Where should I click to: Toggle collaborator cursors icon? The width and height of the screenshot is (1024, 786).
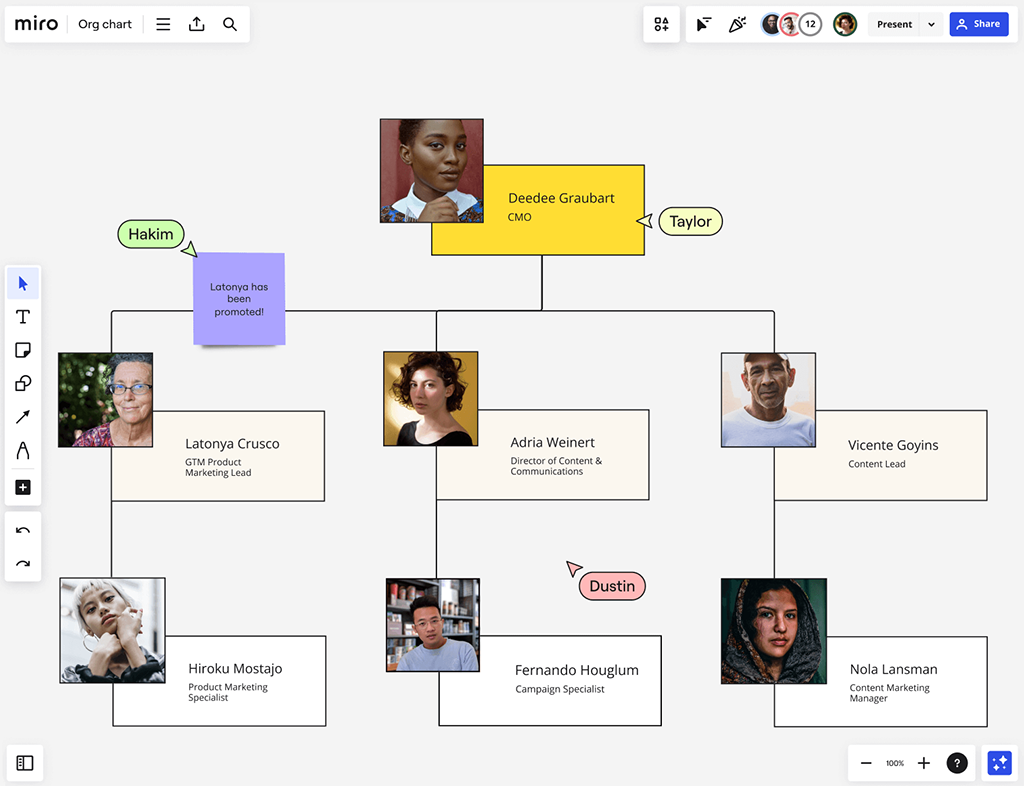[x=703, y=24]
